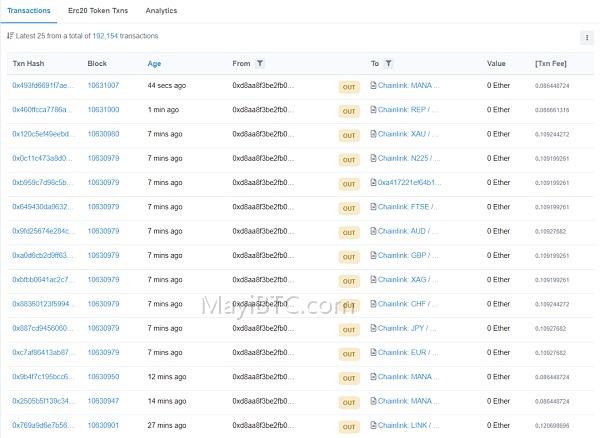The width and height of the screenshot is (600, 438).
Task: Open transaction 0x460ffcca7786a
Action: (41, 109)
